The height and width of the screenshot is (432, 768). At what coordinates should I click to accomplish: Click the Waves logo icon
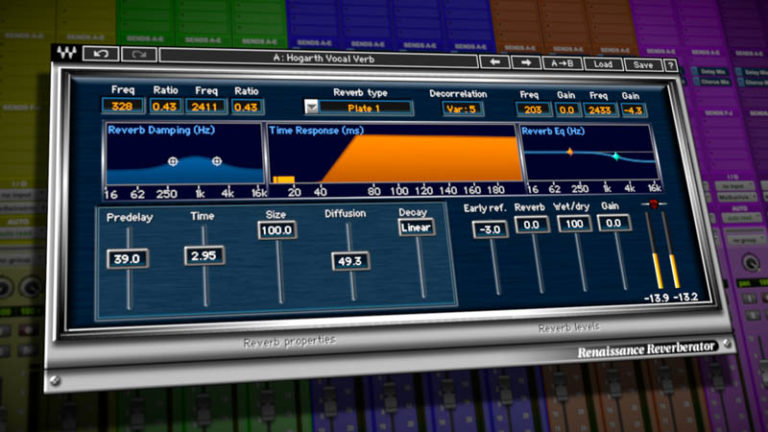(x=67, y=55)
